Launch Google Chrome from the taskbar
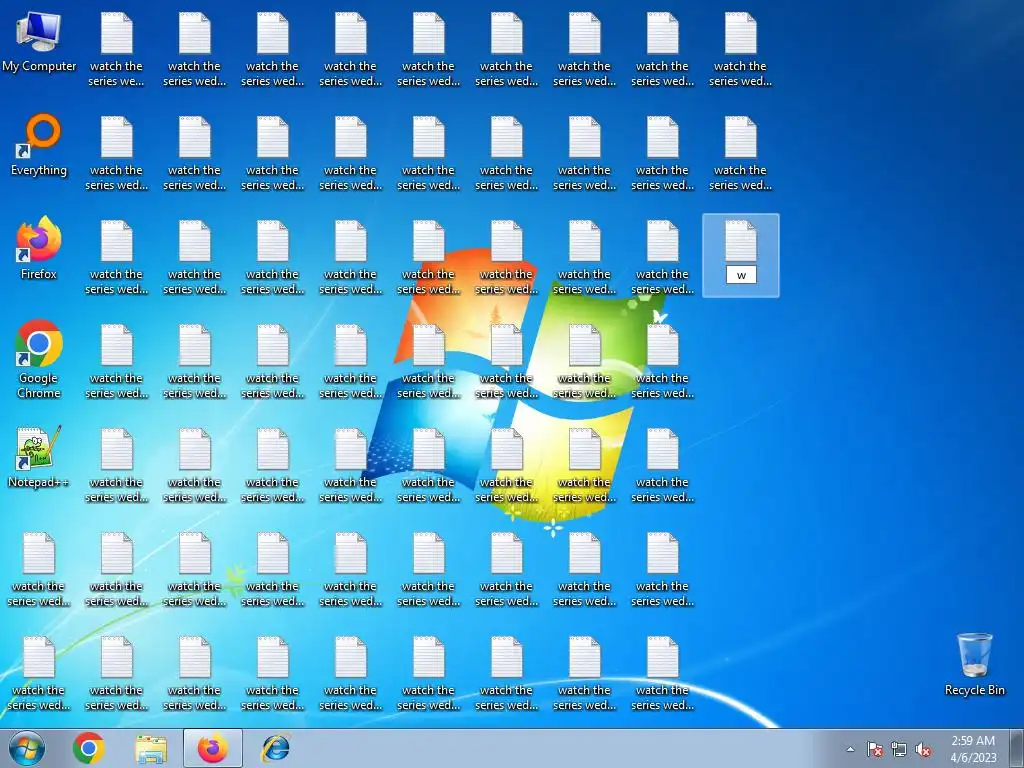 [x=89, y=748]
